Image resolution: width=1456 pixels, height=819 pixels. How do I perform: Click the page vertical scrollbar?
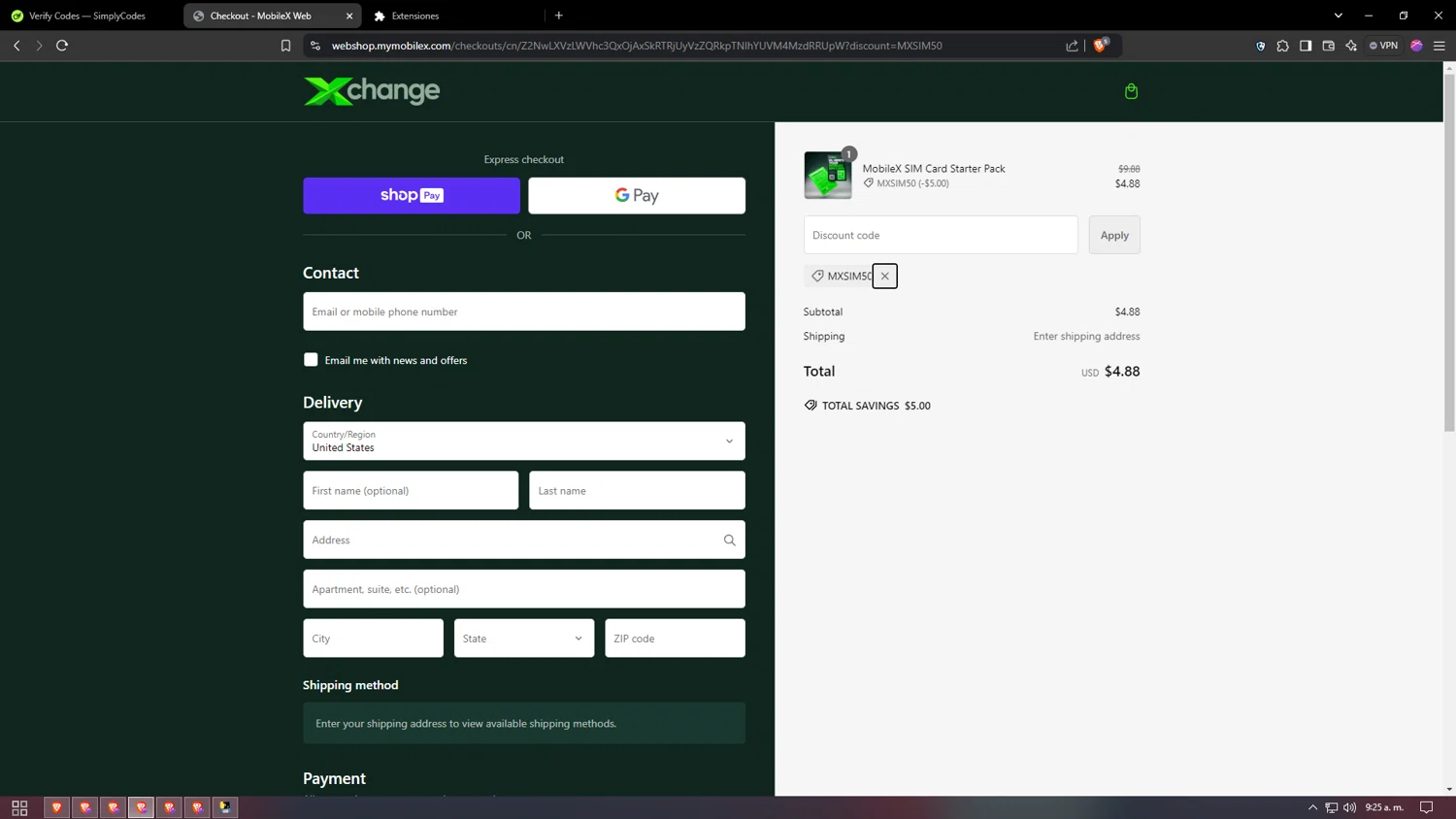[x=1449, y=252]
